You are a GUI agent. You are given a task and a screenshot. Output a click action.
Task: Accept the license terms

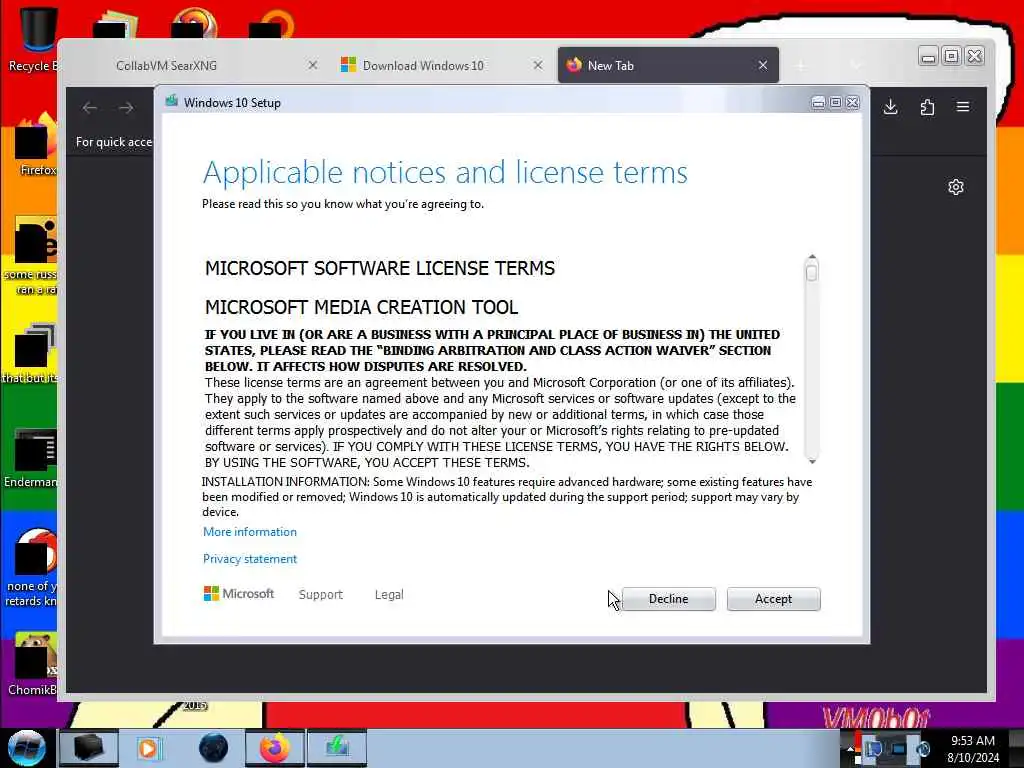click(x=773, y=599)
